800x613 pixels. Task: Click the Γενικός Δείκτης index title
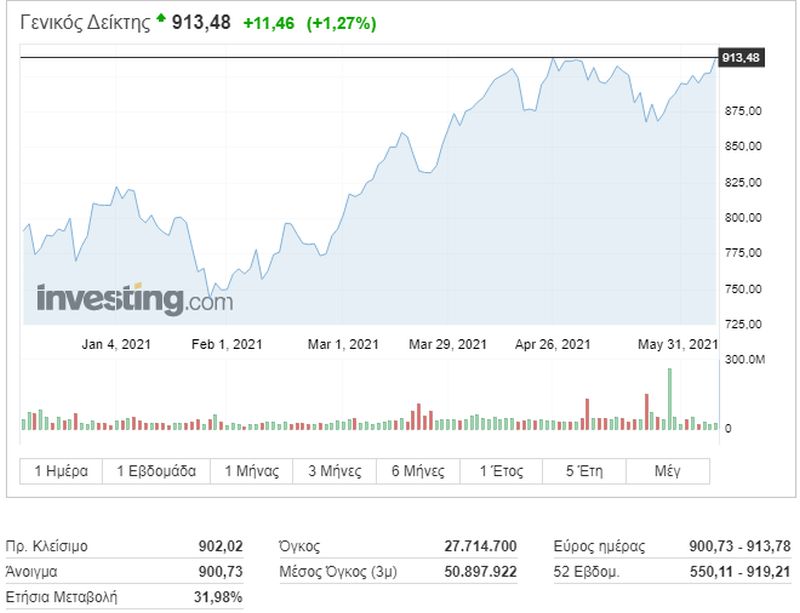85,23
